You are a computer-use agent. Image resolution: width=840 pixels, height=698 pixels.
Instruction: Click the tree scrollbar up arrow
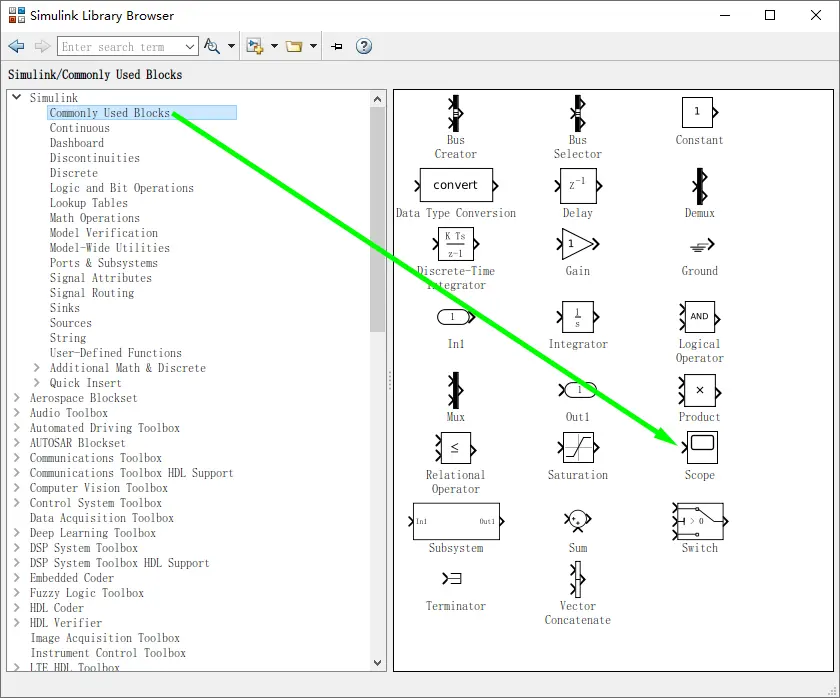[377, 99]
